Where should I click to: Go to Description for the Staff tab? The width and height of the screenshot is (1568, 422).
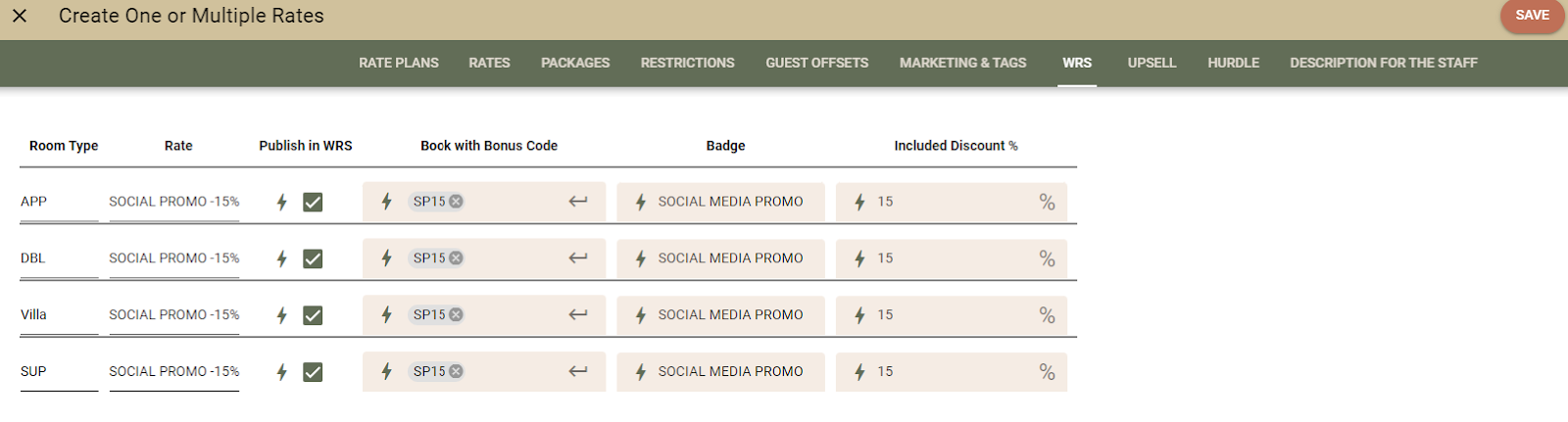tap(1383, 63)
